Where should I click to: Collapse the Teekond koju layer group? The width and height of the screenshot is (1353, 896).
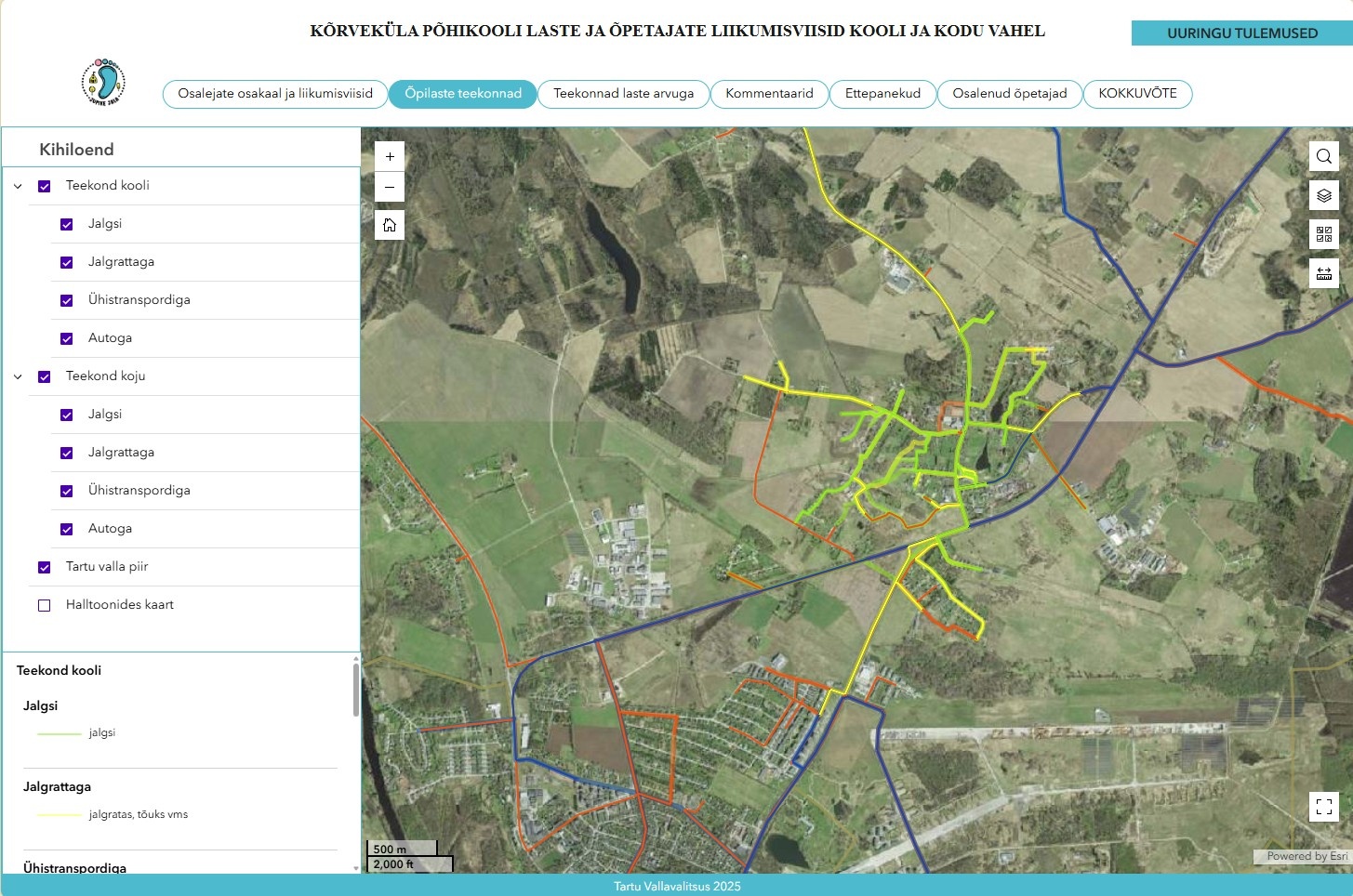coord(18,376)
